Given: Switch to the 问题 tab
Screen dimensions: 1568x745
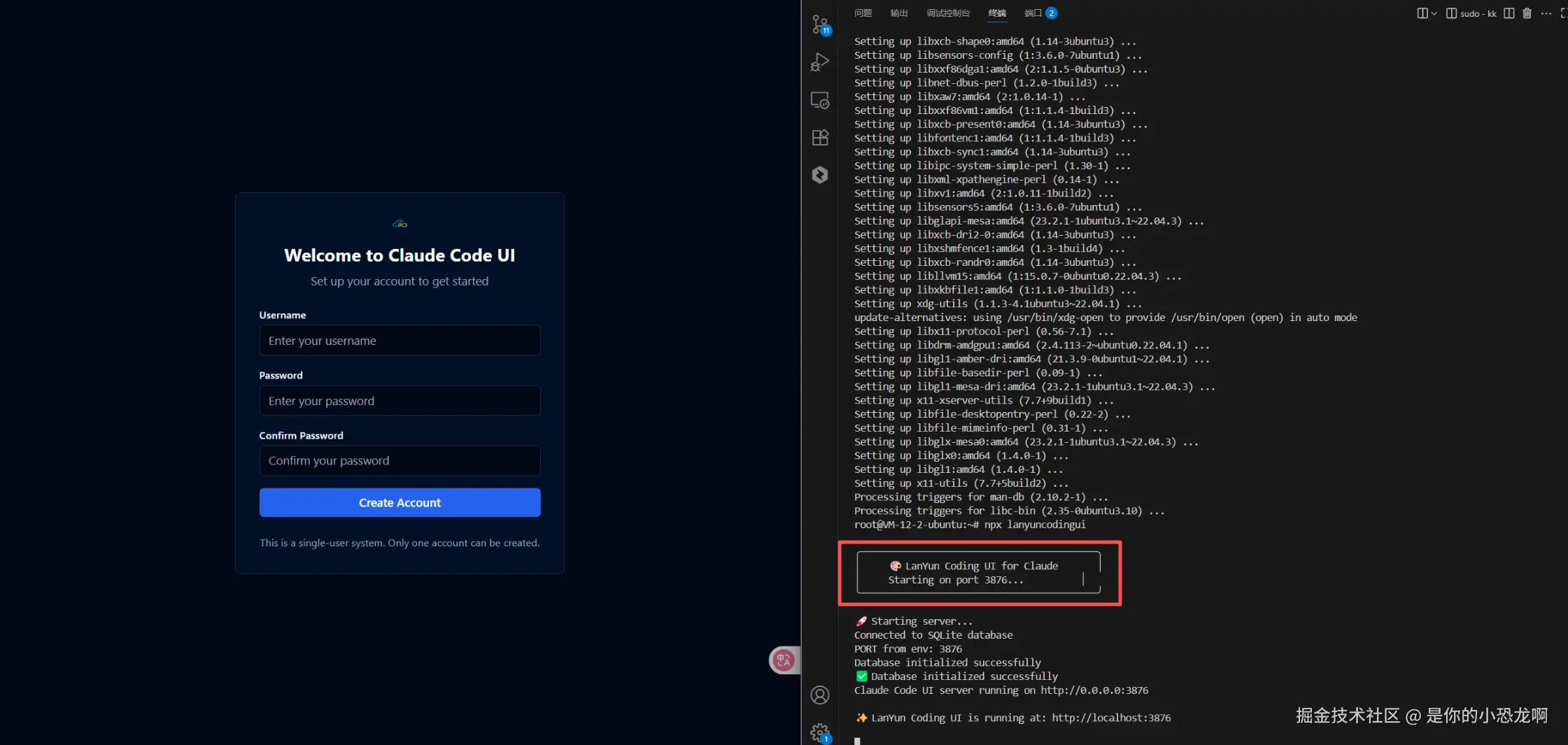Looking at the screenshot, I should pos(863,13).
